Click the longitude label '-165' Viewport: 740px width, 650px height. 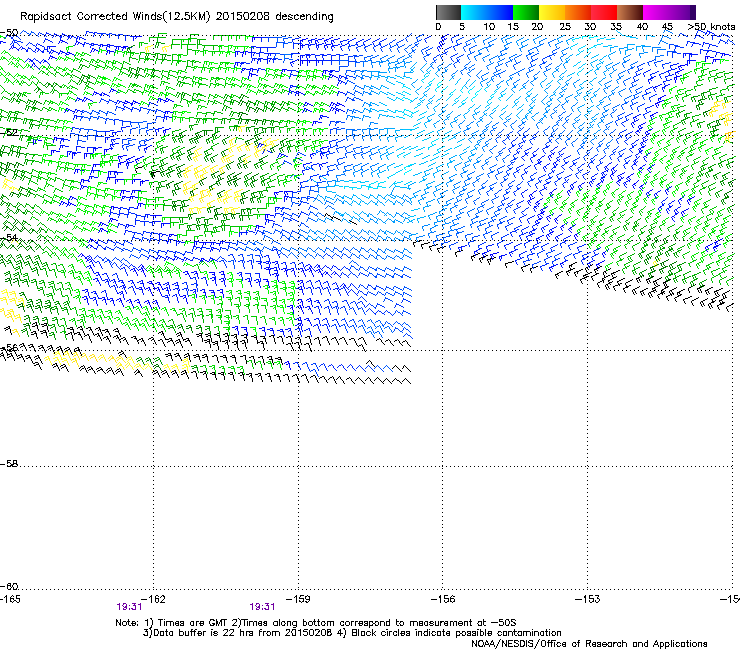tap(10, 599)
